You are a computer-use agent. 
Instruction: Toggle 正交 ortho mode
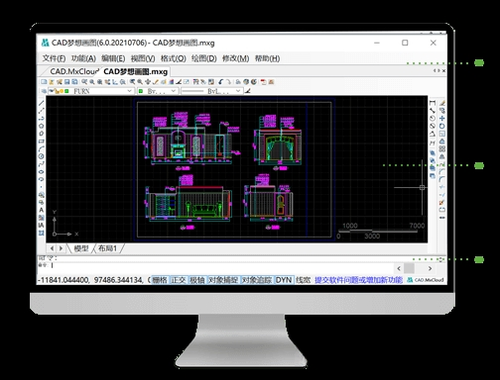click(x=178, y=280)
